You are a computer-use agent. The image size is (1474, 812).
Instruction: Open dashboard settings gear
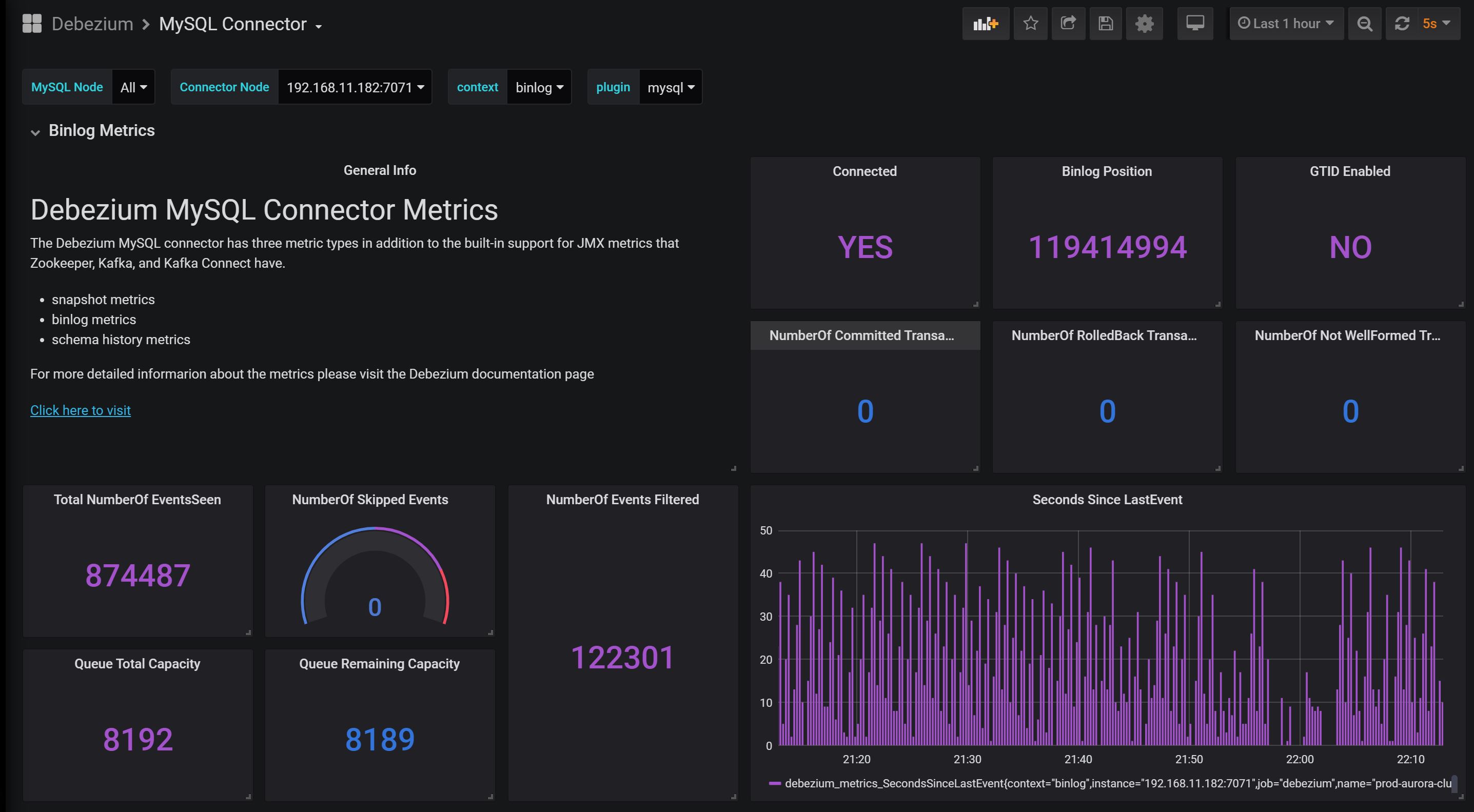(1144, 24)
